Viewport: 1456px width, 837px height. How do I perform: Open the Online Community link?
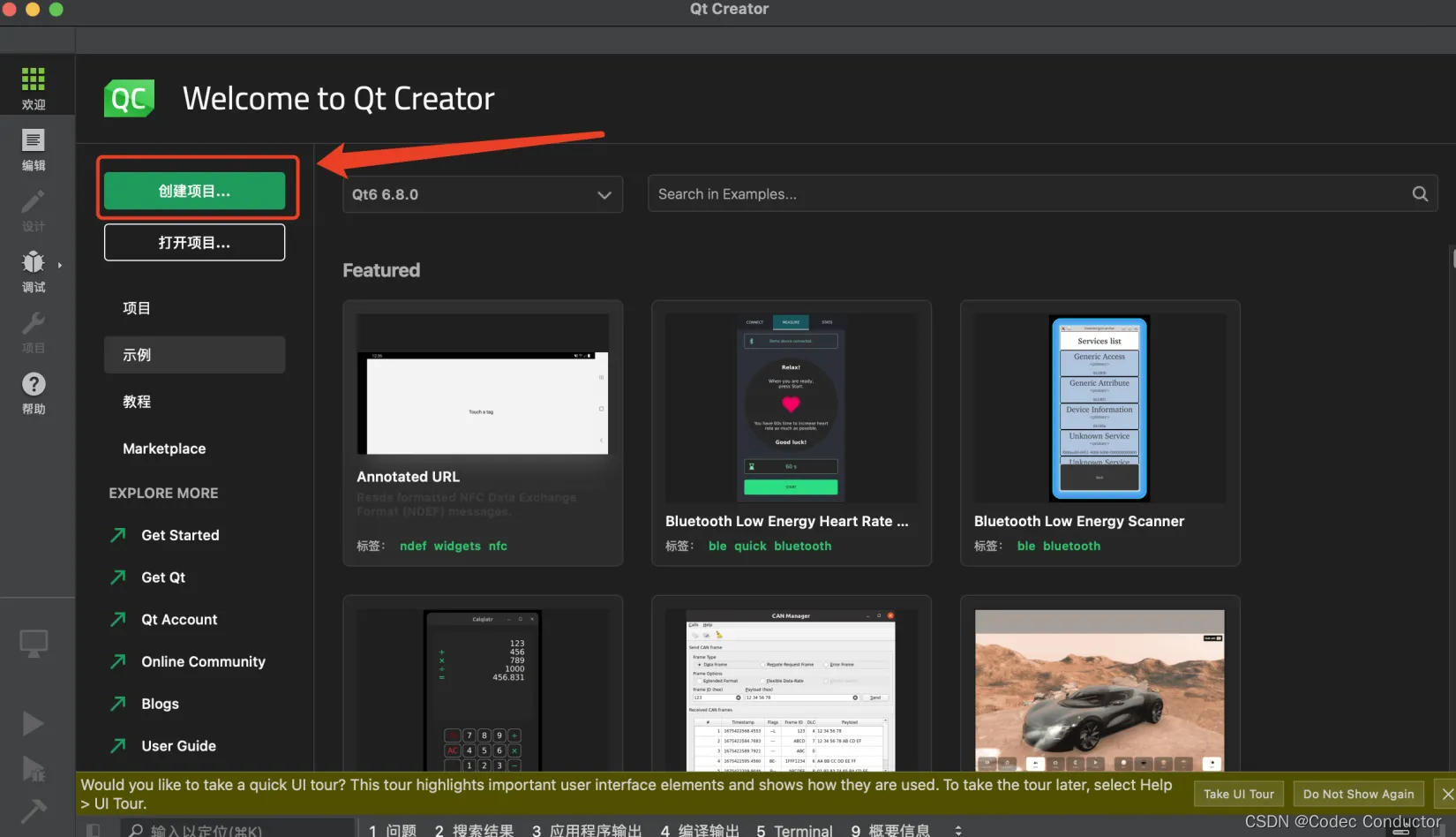pos(203,661)
